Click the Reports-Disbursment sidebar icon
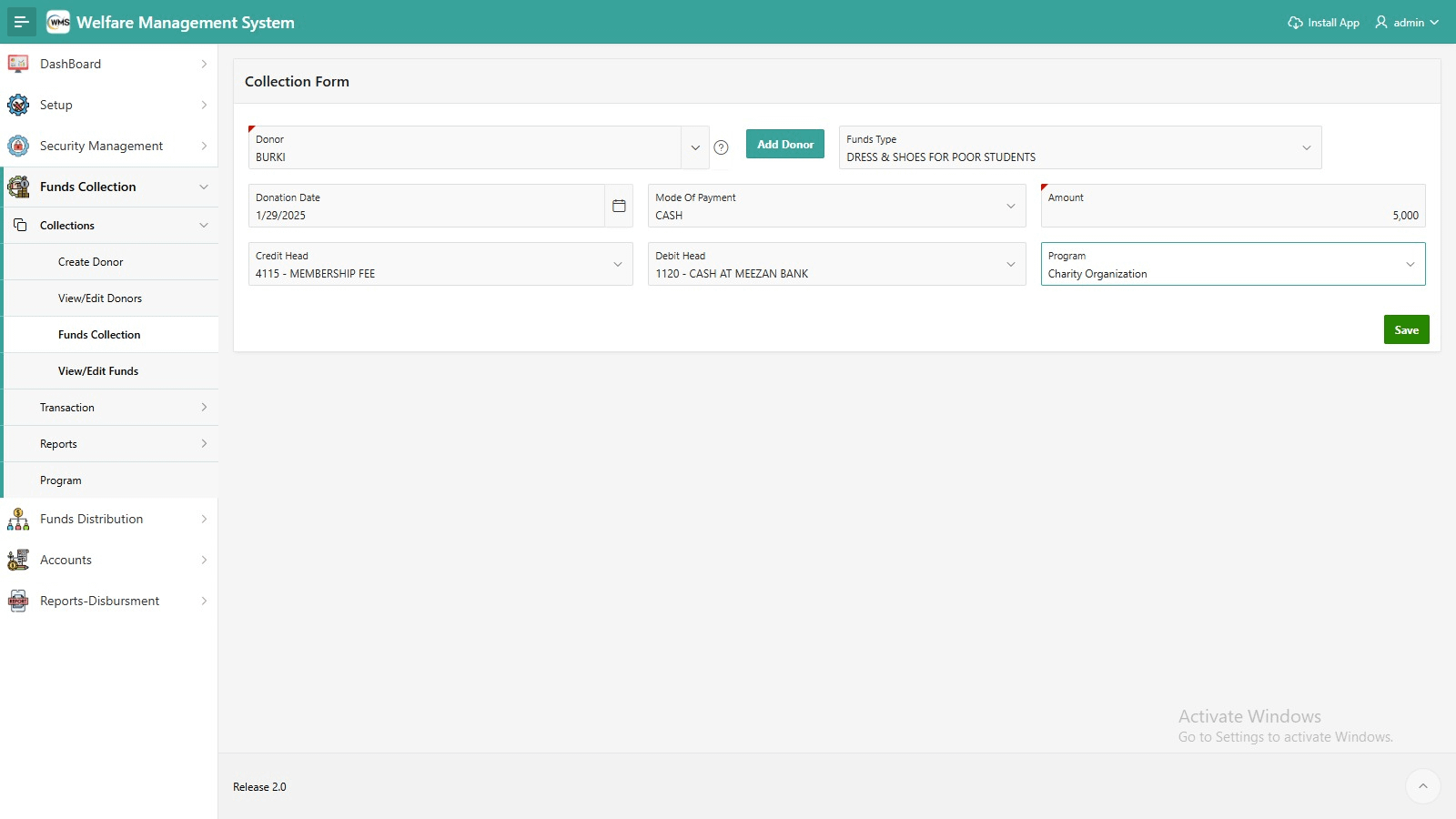 (x=18, y=601)
